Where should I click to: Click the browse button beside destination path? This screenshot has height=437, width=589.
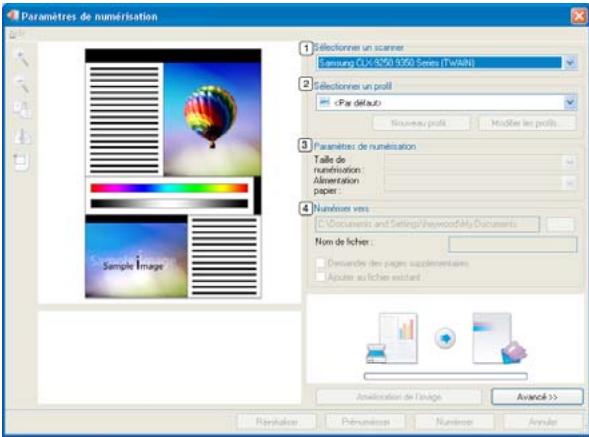tap(560, 224)
